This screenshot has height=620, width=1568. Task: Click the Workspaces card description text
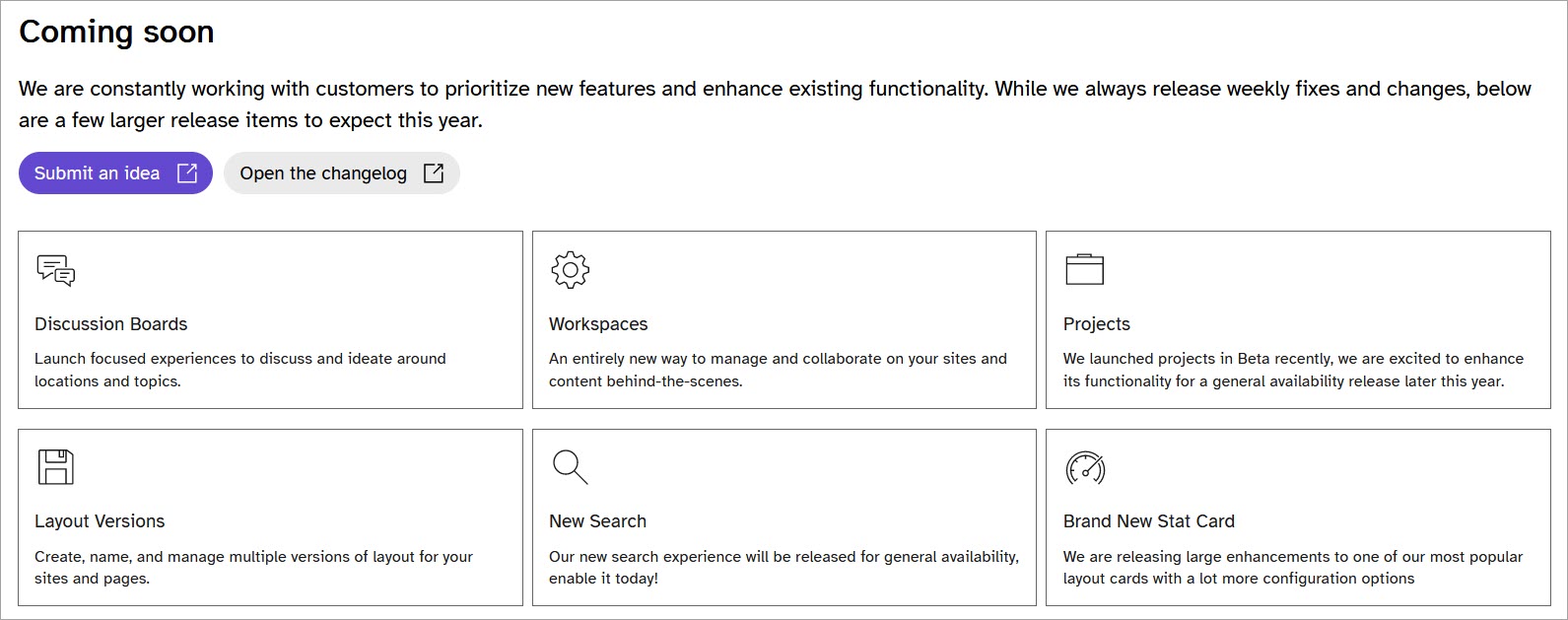pos(778,370)
